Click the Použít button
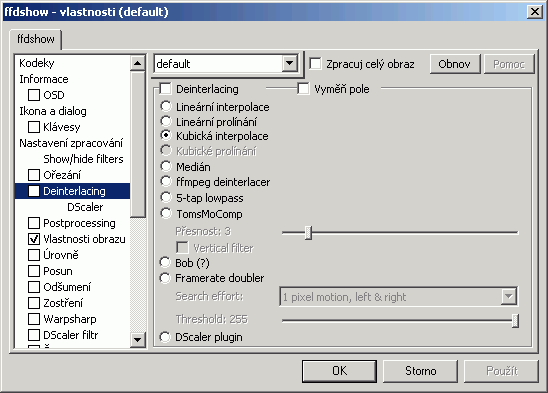The image size is (548, 393). (502, 371)
